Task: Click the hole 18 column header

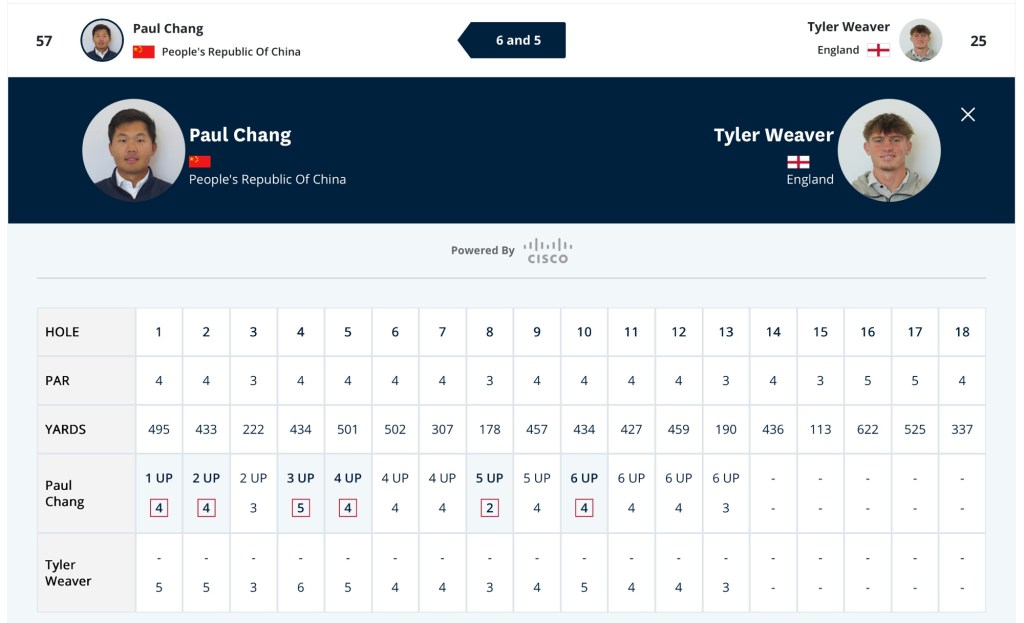Action: point(962,332)
